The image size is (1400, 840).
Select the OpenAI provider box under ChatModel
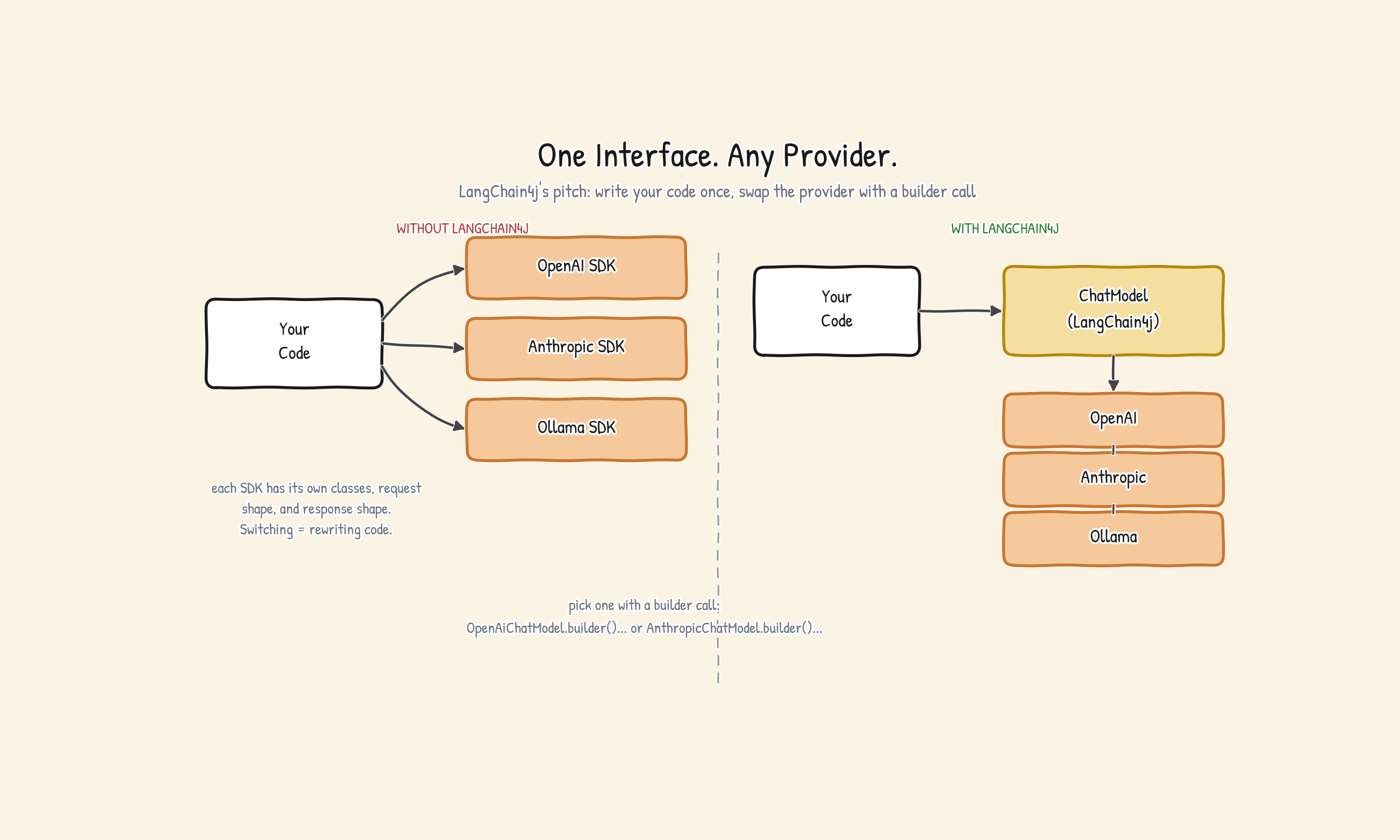click(x=1114, y=420)
